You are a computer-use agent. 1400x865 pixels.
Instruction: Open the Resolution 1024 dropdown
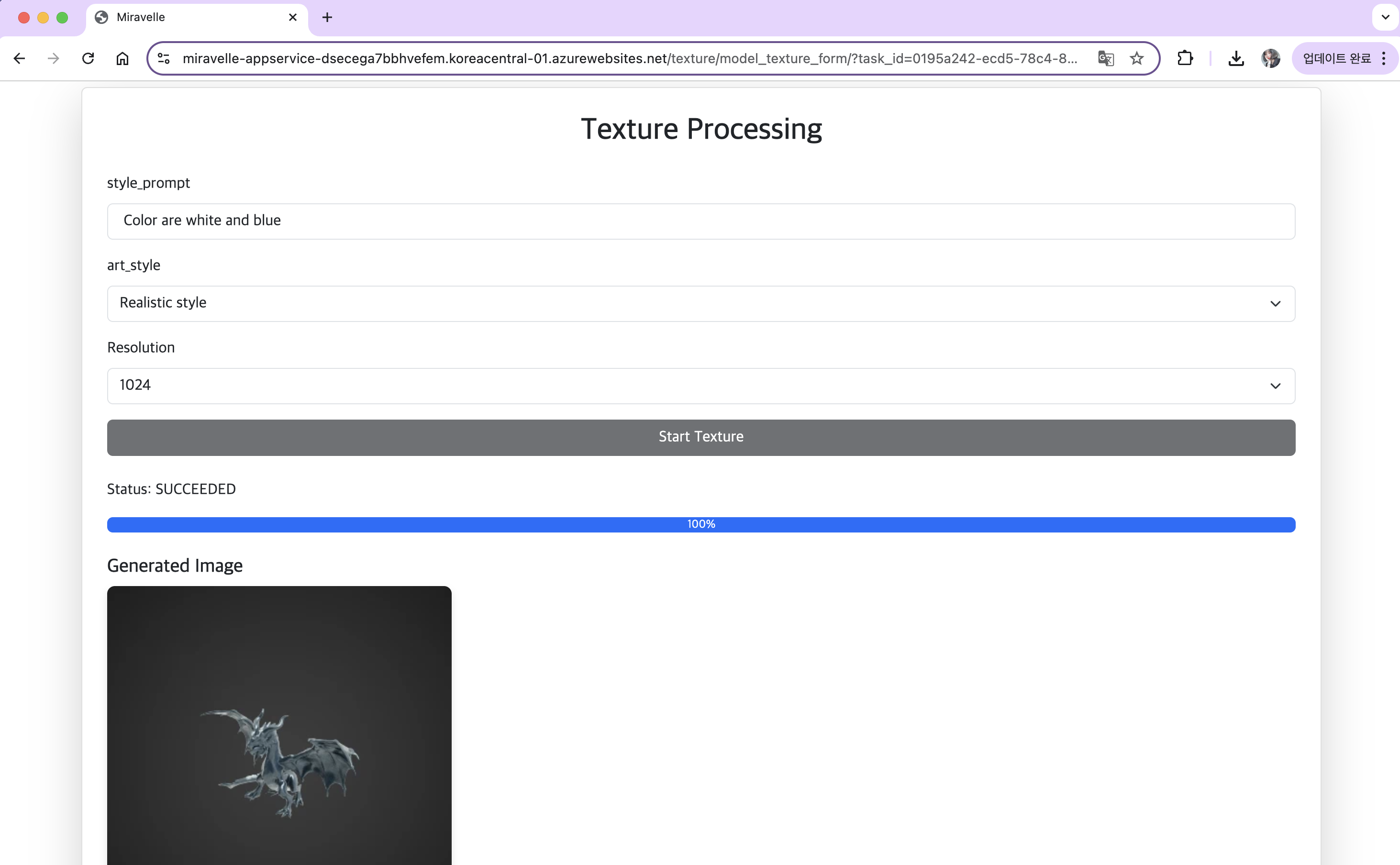(701, 386)
